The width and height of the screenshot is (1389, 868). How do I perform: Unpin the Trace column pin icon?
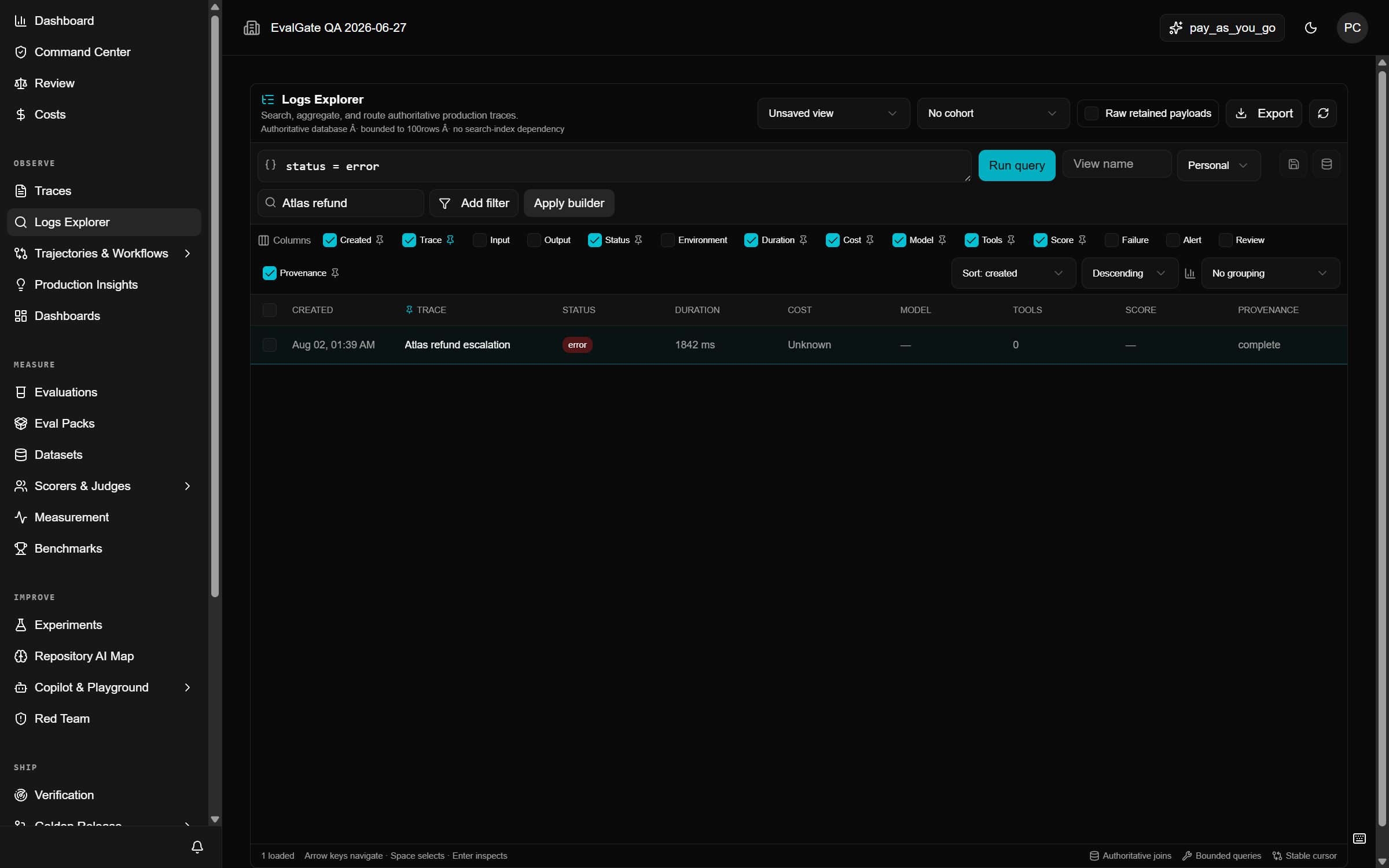tap(450, 240)
